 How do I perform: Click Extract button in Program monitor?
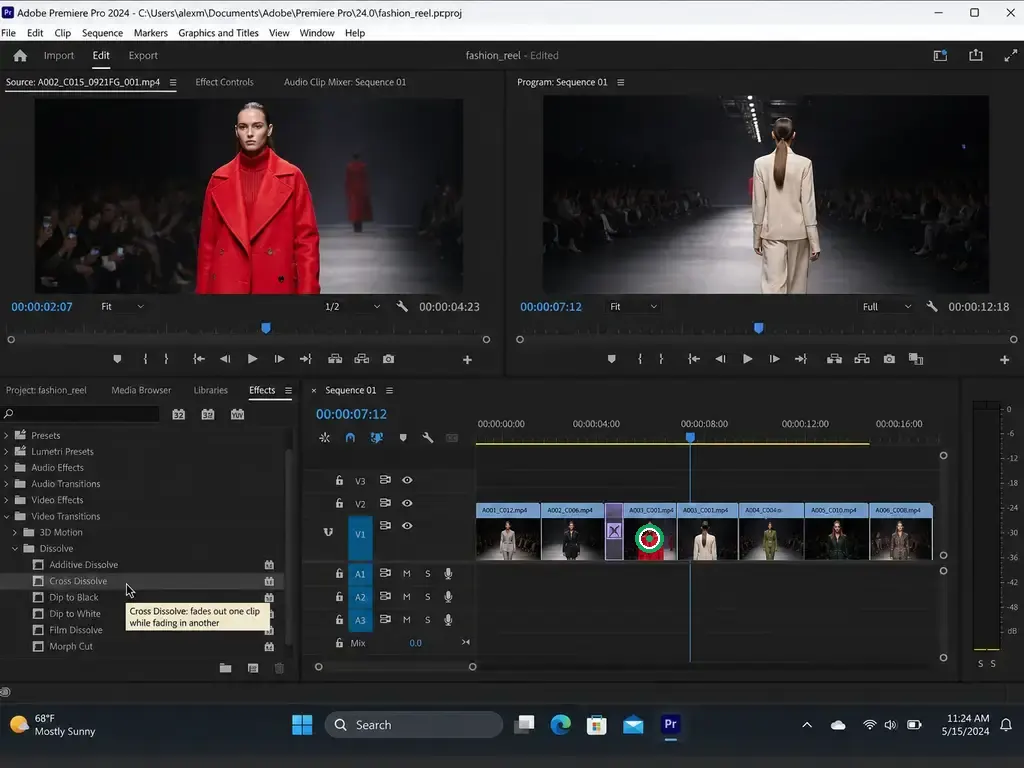[x=862, y=359]
